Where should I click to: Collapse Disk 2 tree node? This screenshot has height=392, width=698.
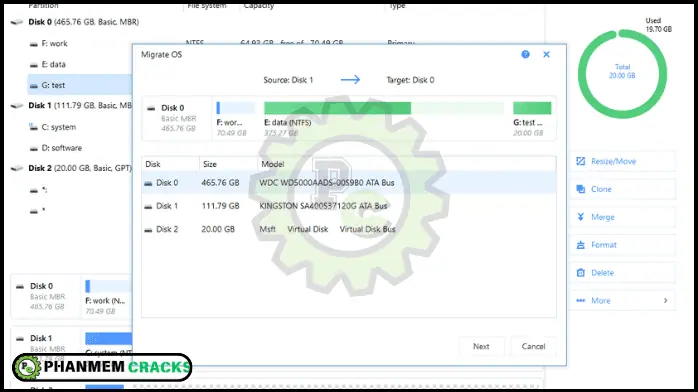(17, 168)
